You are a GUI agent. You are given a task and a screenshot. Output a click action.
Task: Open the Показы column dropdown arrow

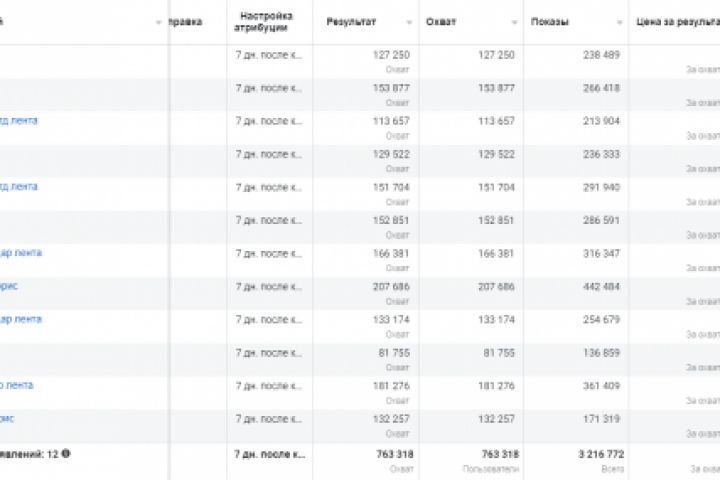click(620, 22)
